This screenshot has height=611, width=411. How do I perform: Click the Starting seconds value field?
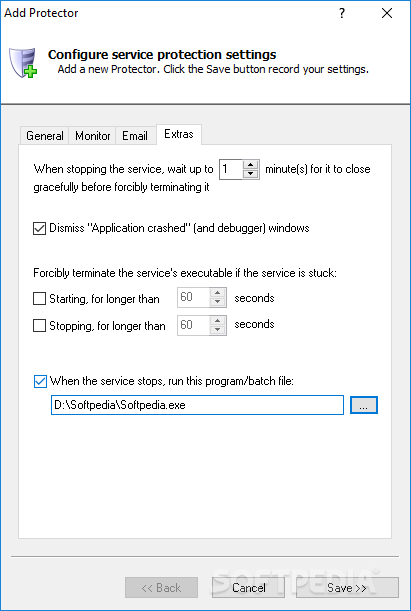click(194, 298)
